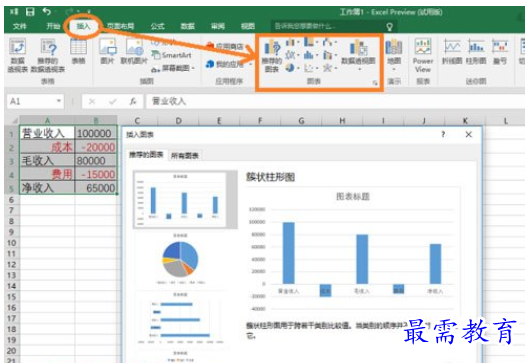Select the scatter chart icon
The image size is (525, 363).
click(x=308, y=68)
